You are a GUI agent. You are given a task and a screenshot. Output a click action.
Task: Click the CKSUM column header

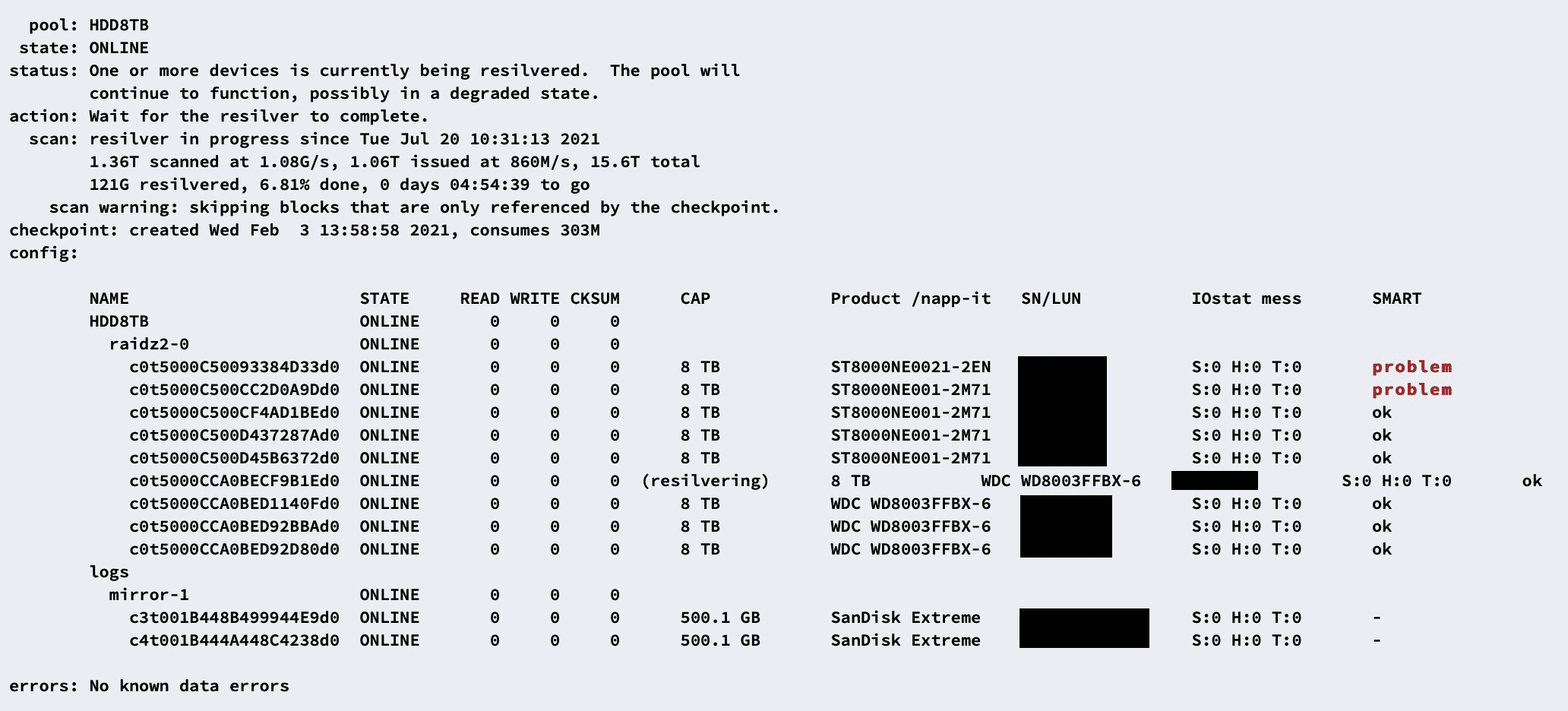click(x=595, y=299)
